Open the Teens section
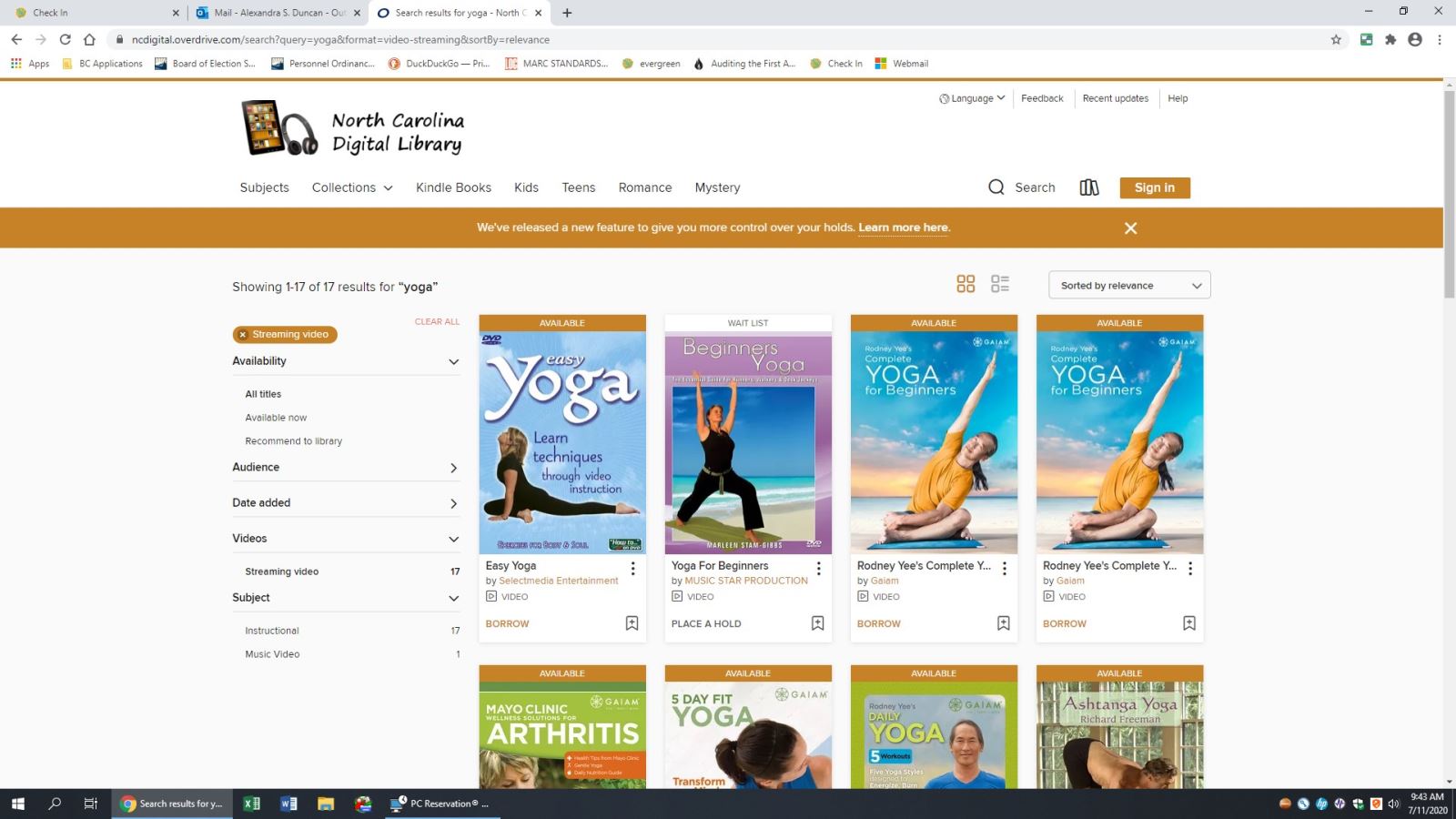 pyautogui.click(x=578, y=187)
